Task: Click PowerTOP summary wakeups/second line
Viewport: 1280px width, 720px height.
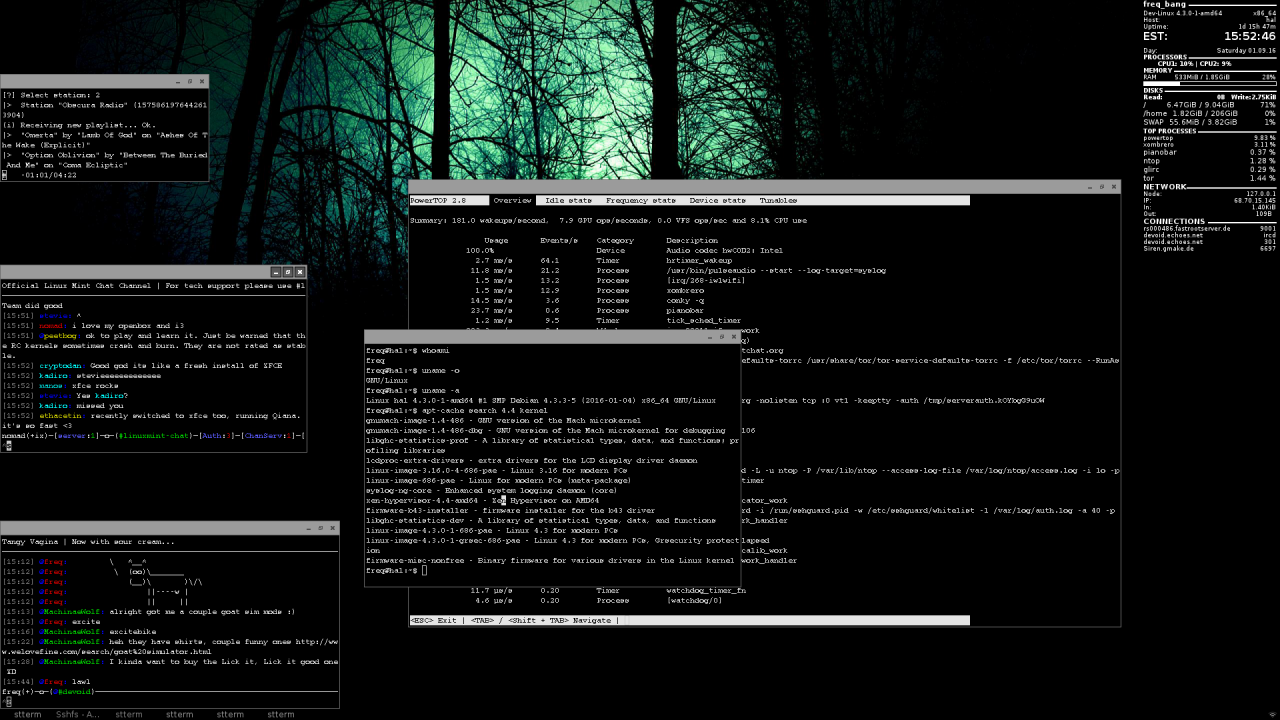Action: (x=608, y=221)
